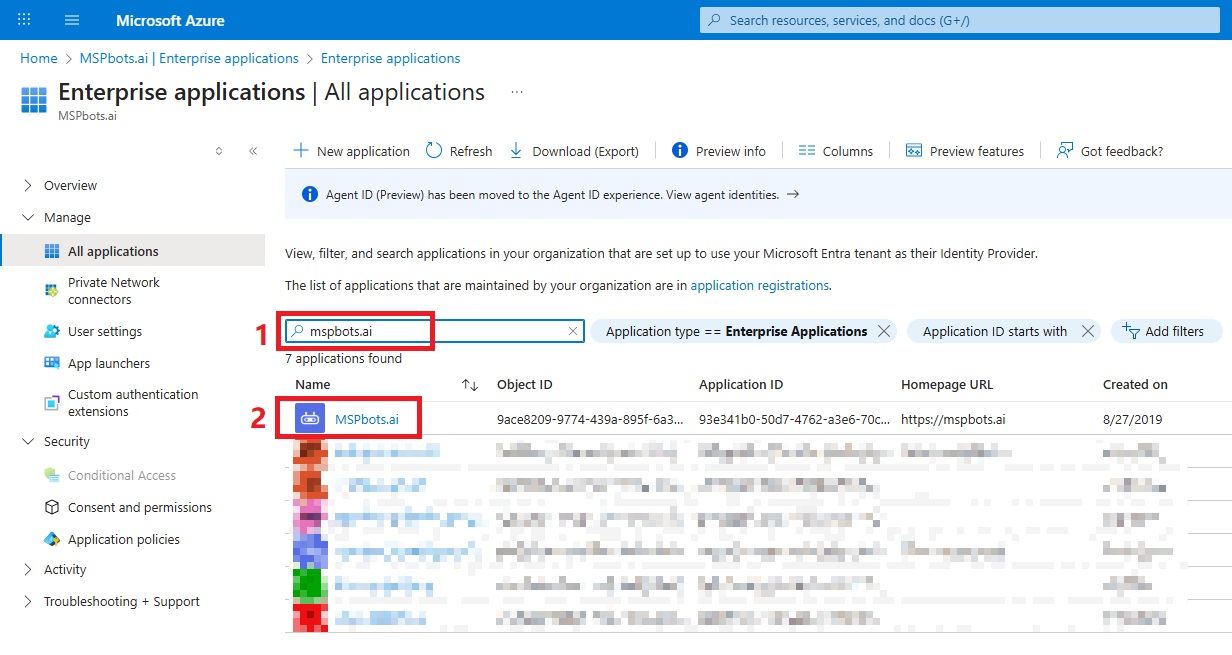
Task: Expand the Overview section
Action: click(x=27, y=185)
